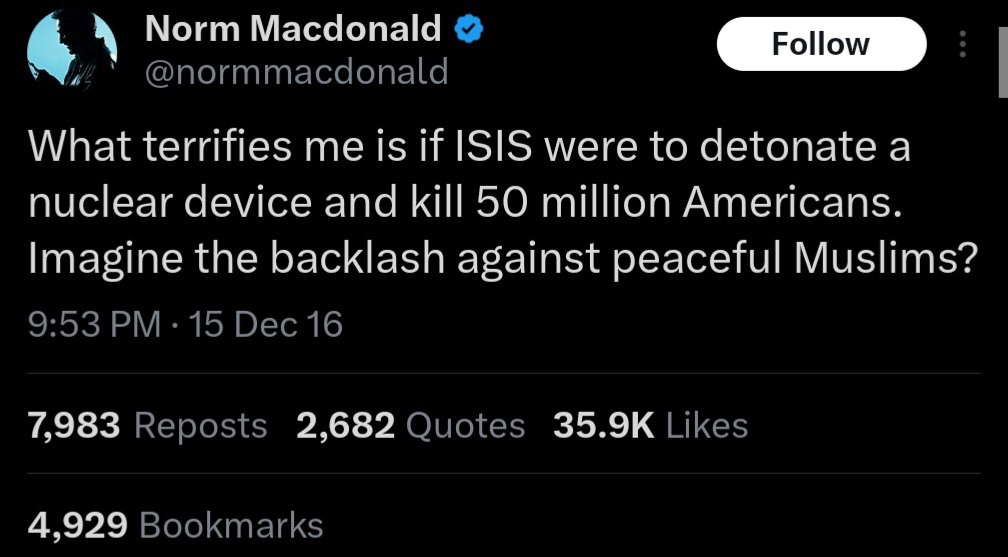Click the 4,929 bookmark count number
This screenshot has height=557, width=1008.
click(78, 525)
